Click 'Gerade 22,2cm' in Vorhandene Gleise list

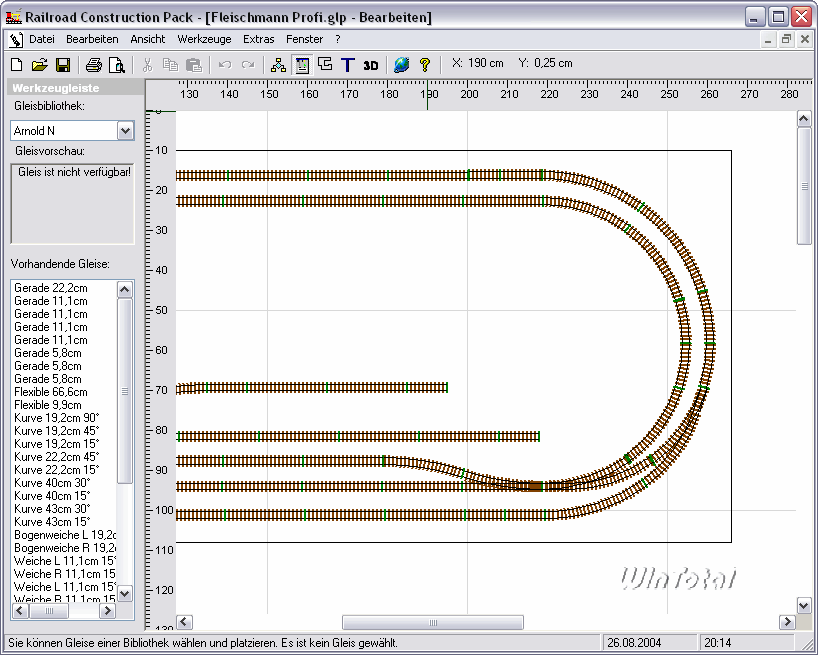(x=50, y=288)
